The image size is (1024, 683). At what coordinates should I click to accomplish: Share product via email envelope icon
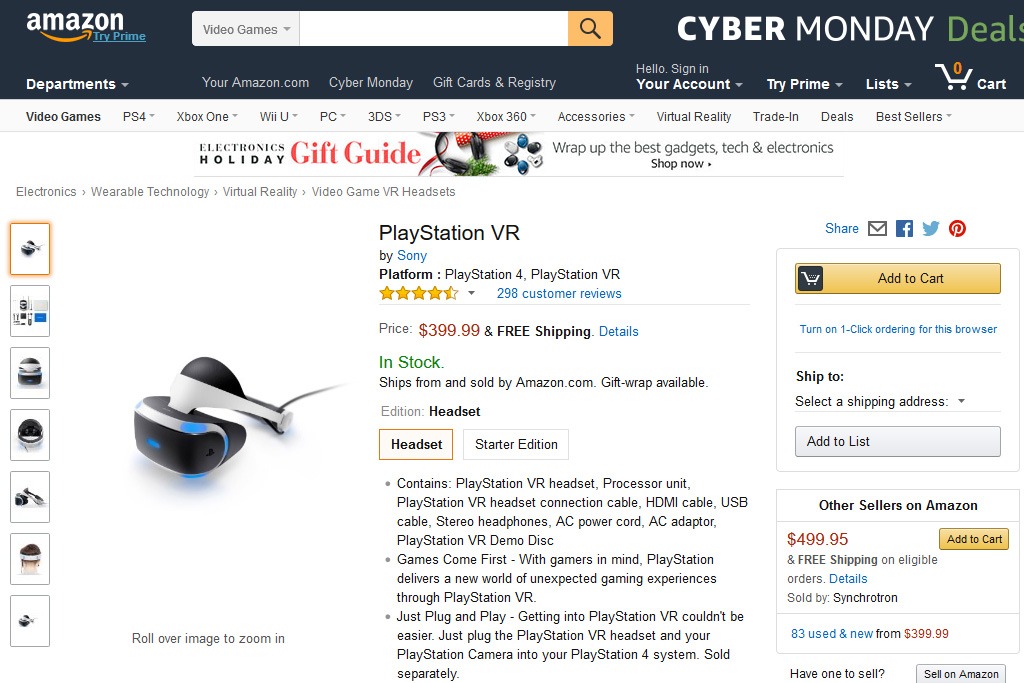click(x=877, y=229)
